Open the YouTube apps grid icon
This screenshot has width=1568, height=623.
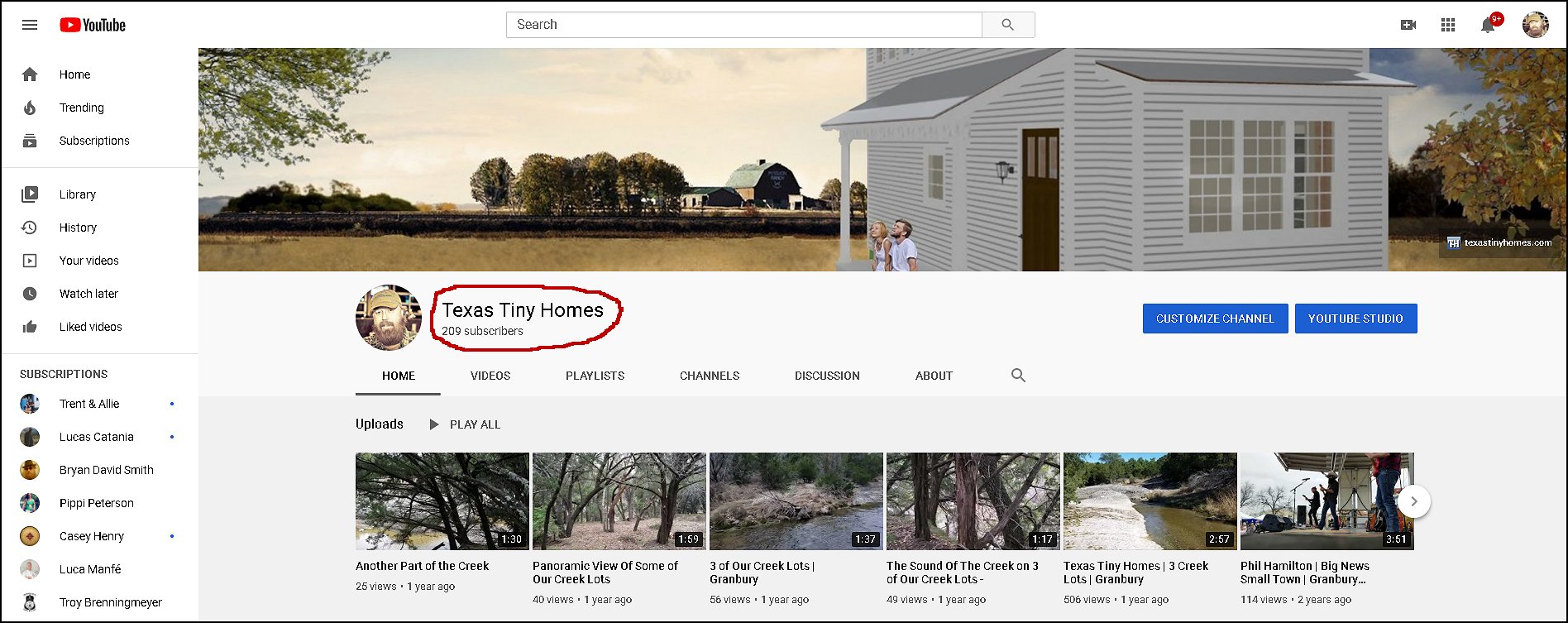[1447, 25]
